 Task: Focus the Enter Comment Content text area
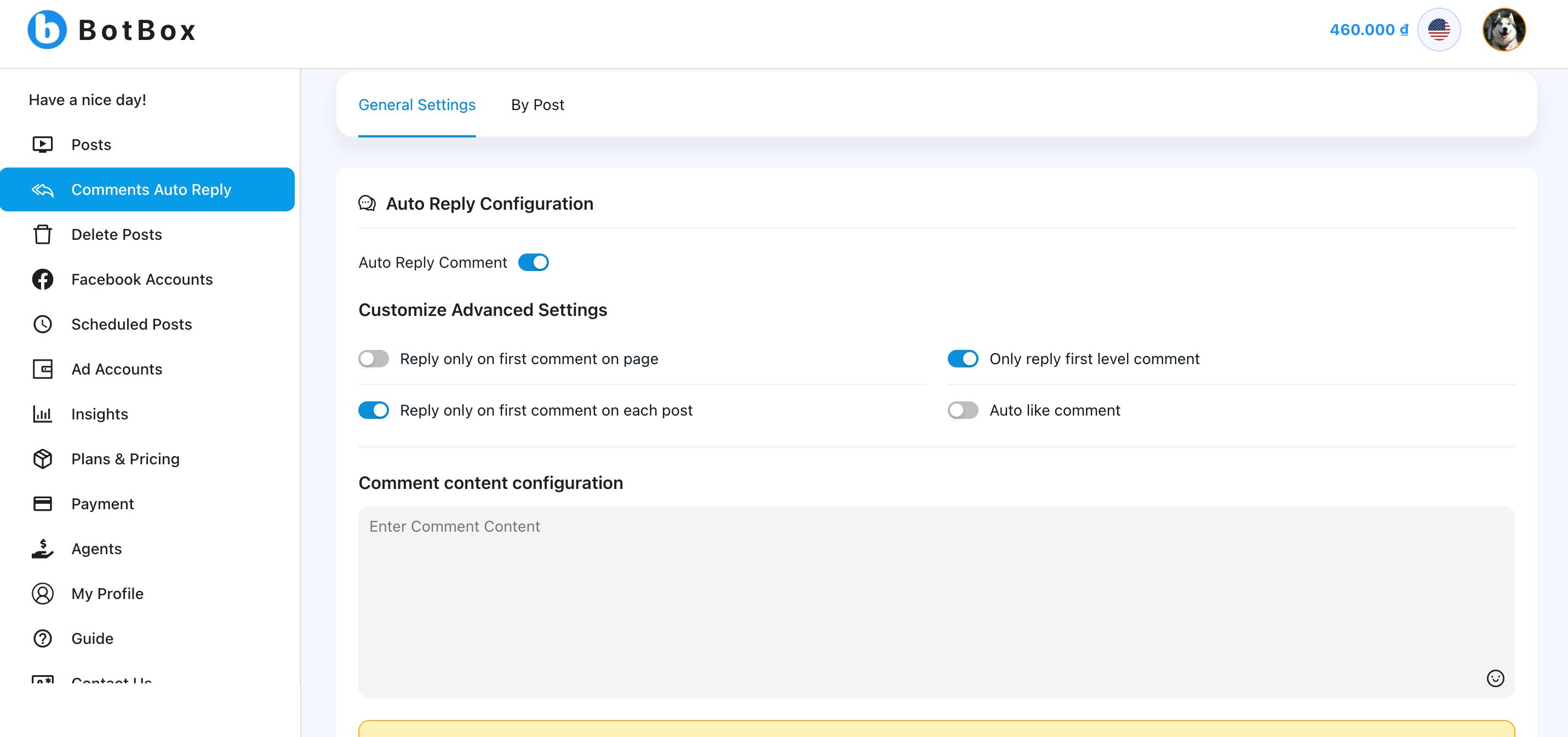point(936,602)
